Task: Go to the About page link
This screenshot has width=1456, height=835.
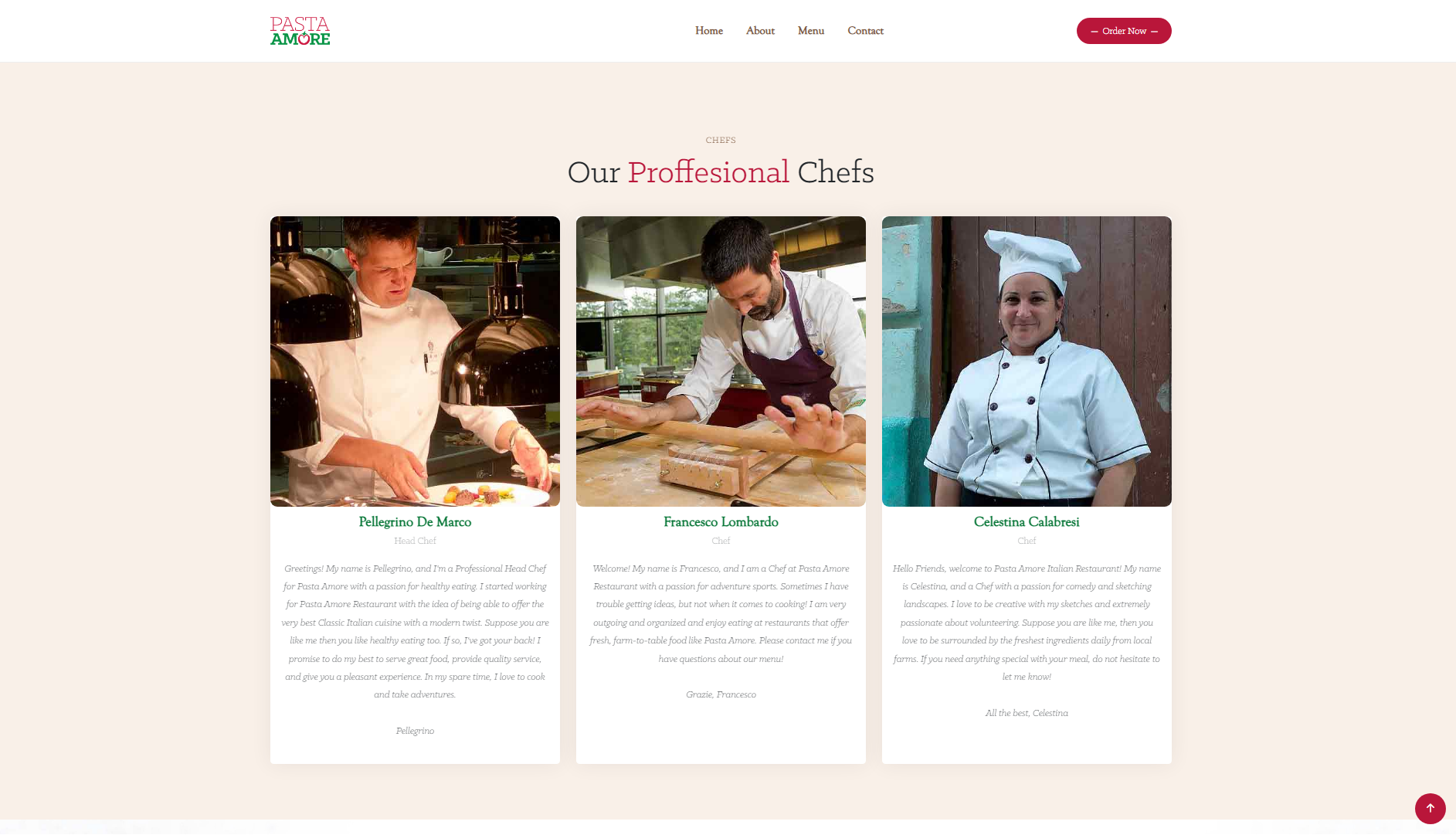Action: pyautogui.click(x=760, y=31)
